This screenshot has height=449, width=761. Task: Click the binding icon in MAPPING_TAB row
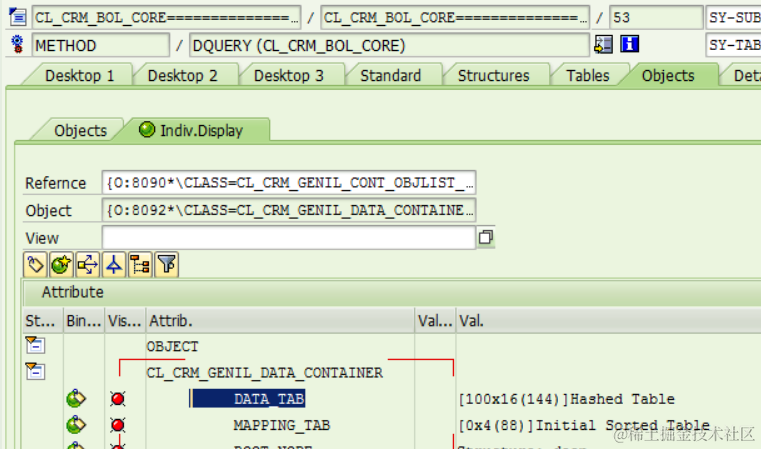tap(76, 425)
